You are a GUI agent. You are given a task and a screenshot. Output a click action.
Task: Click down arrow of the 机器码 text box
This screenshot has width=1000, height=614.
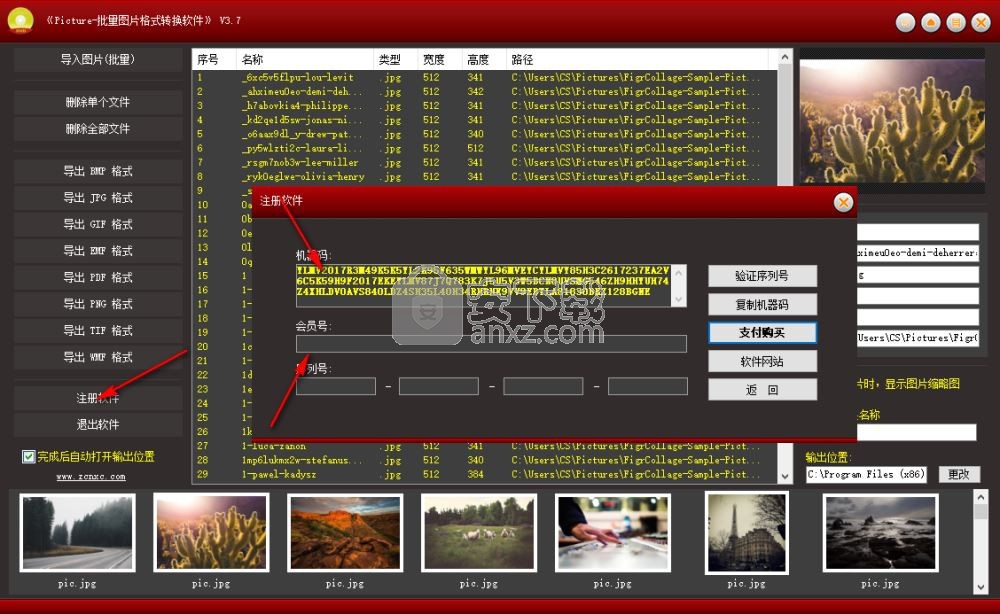point(679,299)
